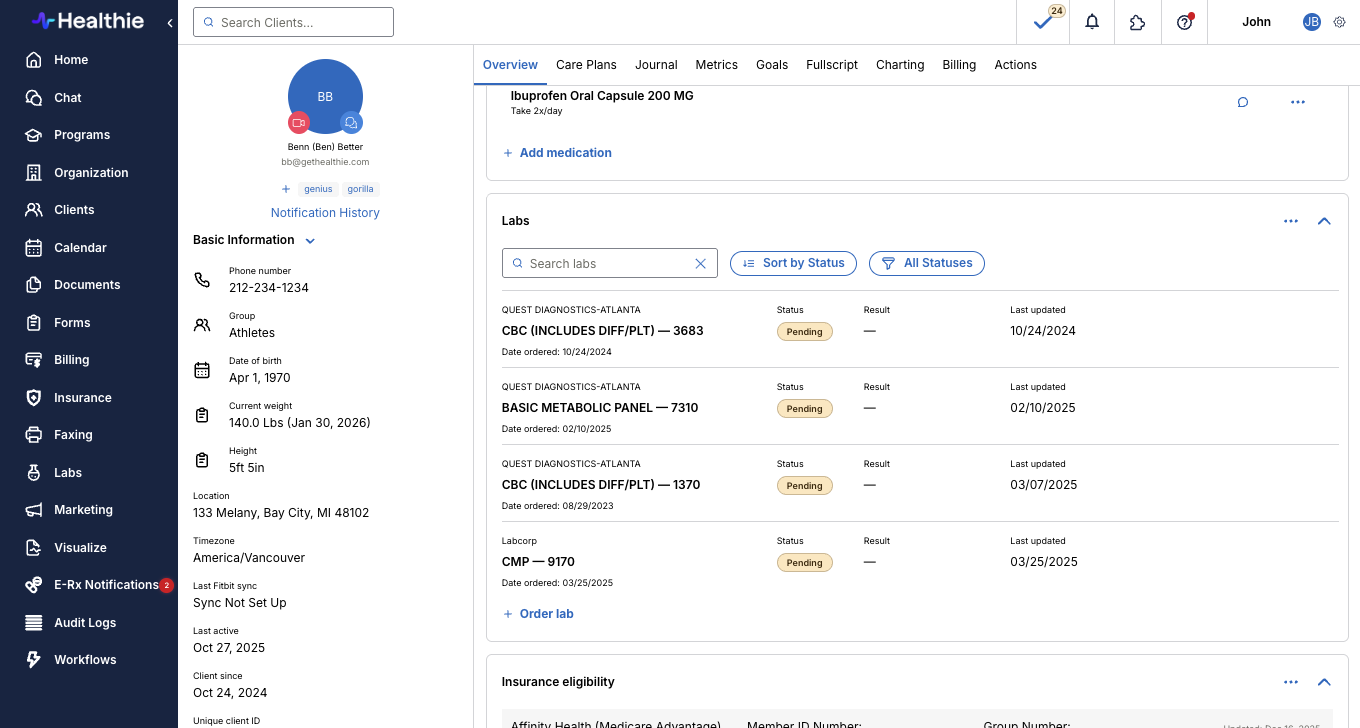
Task: Open chat bubble icon on client avatar
Action: pyautogui.click(x=351, y=122)
